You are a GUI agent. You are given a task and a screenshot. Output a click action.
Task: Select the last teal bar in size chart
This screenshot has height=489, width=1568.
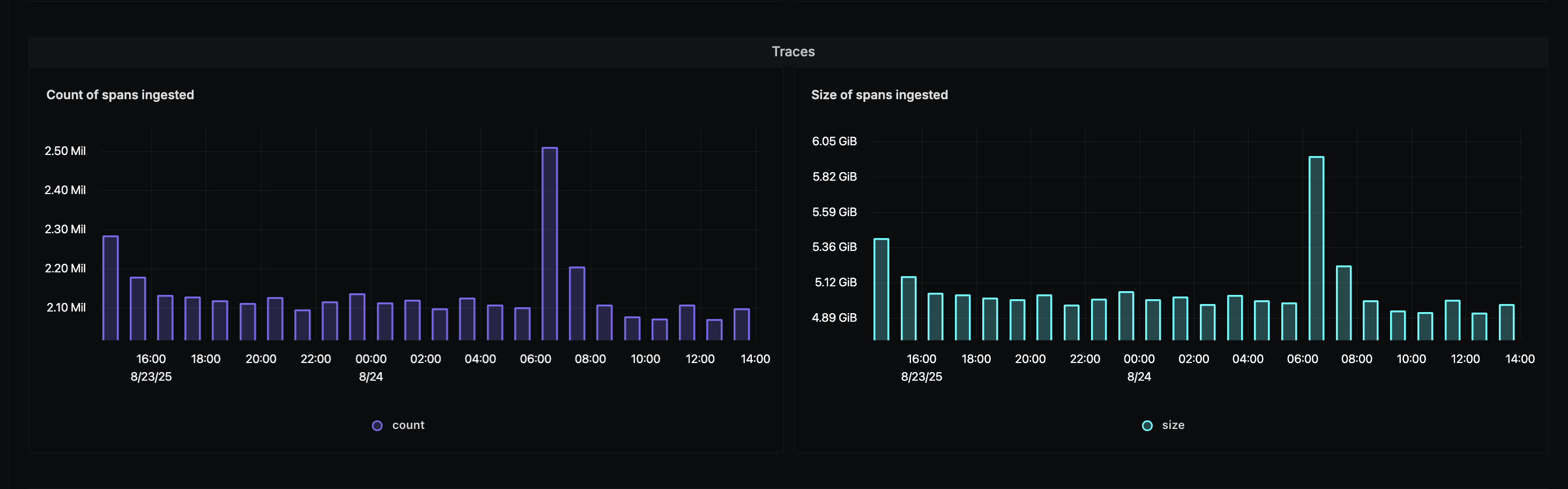pyautogui.click(x=1506, y=322)
